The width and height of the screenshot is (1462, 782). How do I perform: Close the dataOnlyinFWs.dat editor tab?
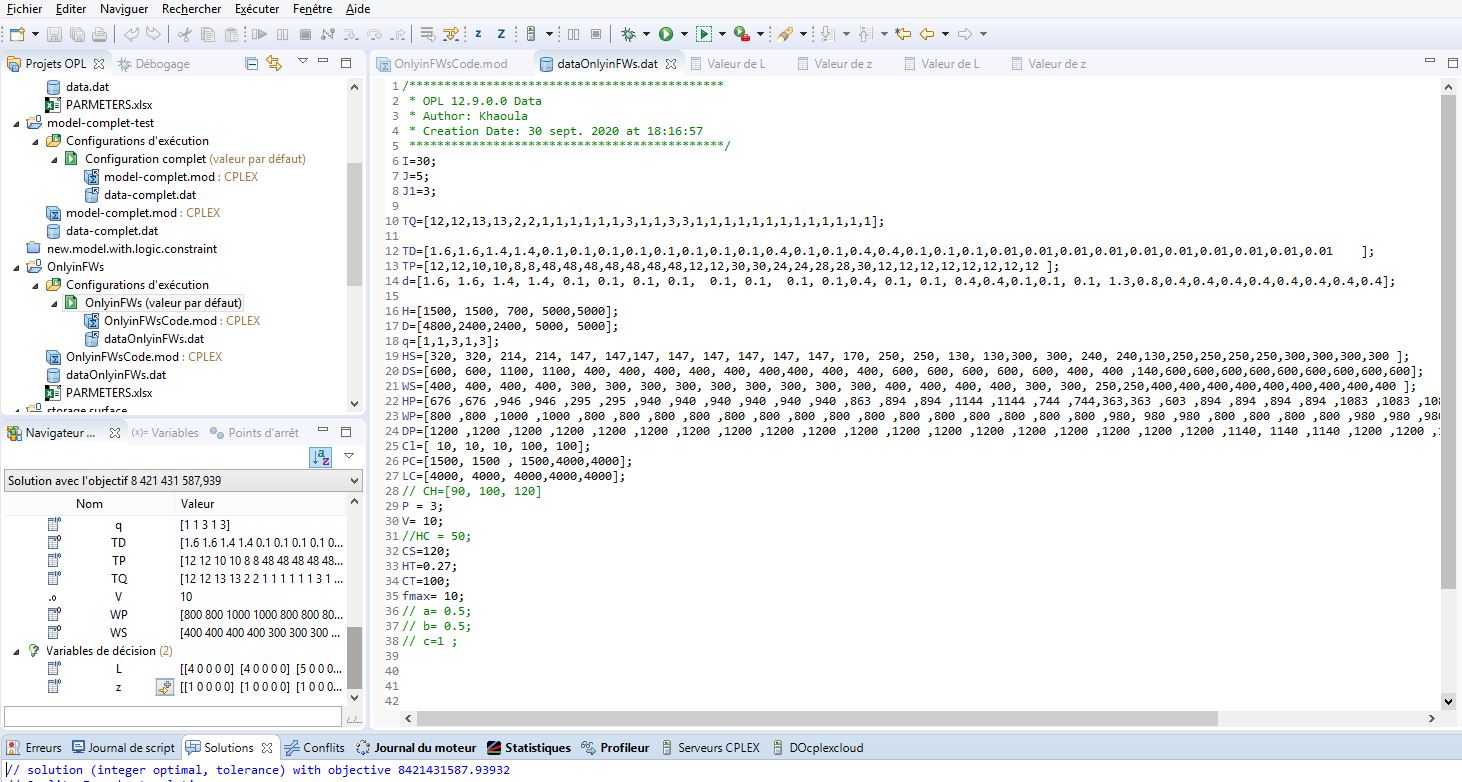coord(671,63)
